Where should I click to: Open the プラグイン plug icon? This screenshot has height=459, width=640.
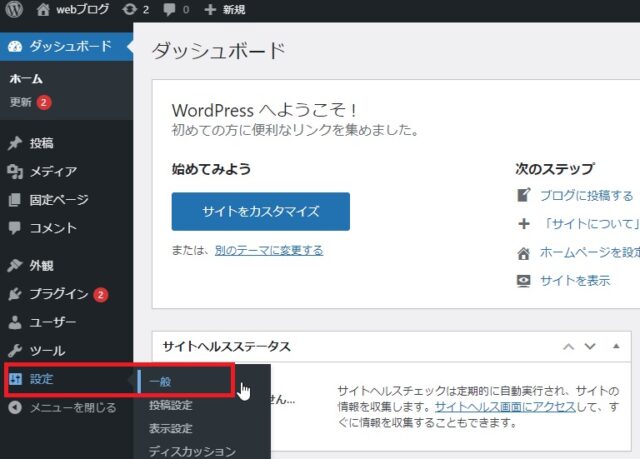(15, 294)
